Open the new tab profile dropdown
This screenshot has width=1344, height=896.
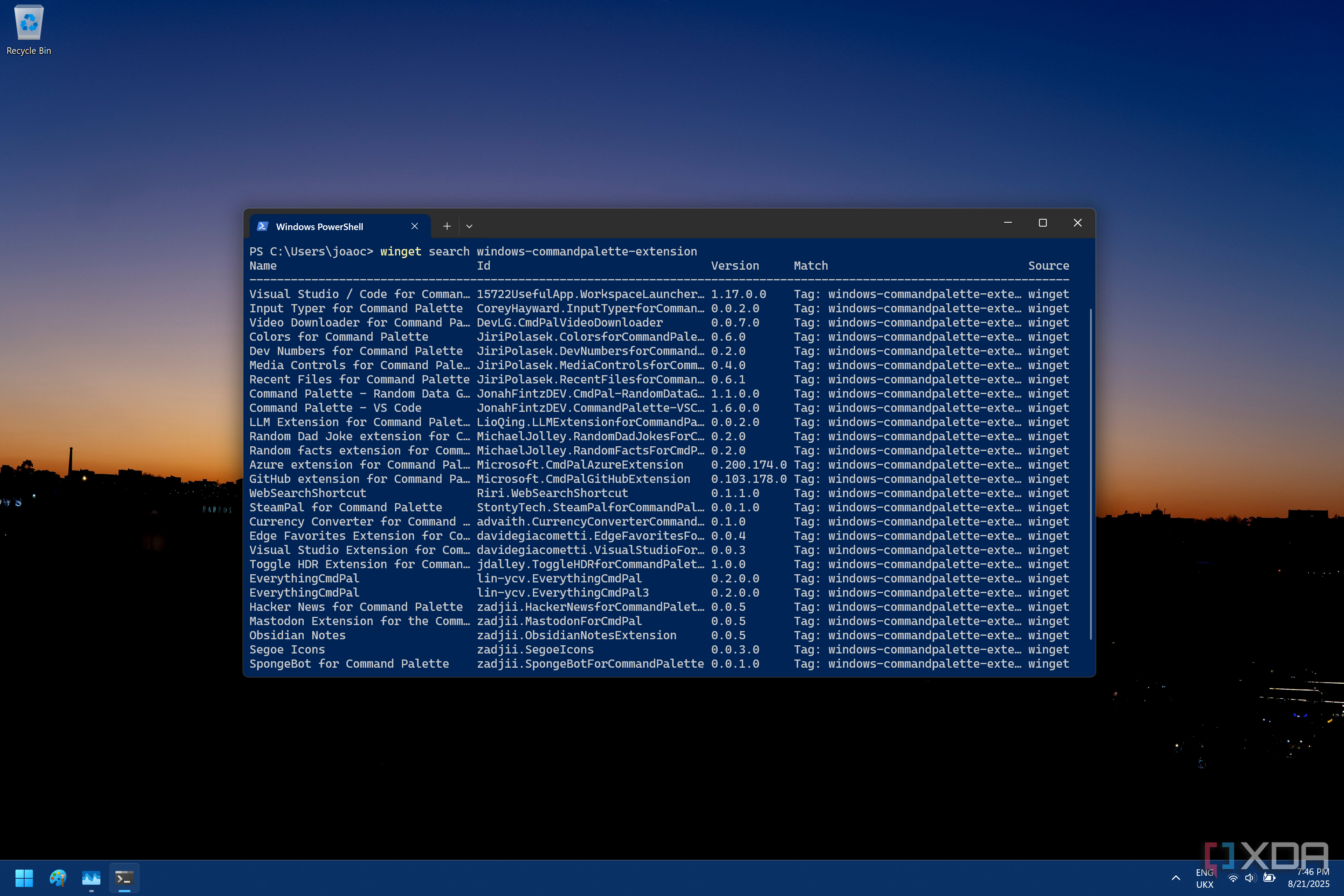point(469,226)
